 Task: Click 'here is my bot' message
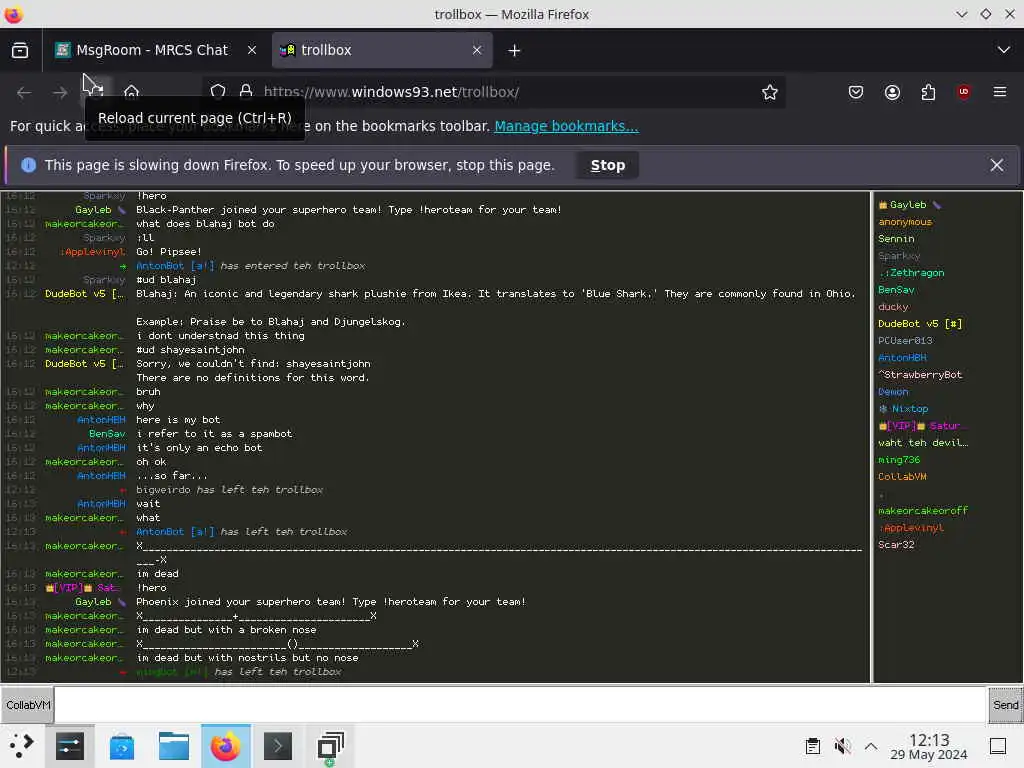pos(178,420)
